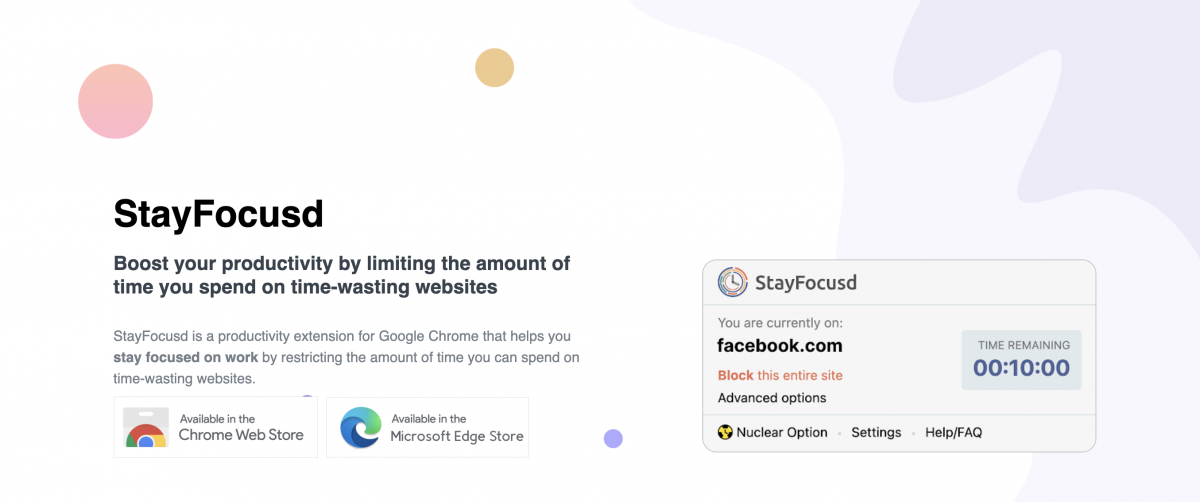This screenshot has height=502, width=1200.
Task: Open the Available in Chrome Web Store badge
Action: [x=216, y=427]
